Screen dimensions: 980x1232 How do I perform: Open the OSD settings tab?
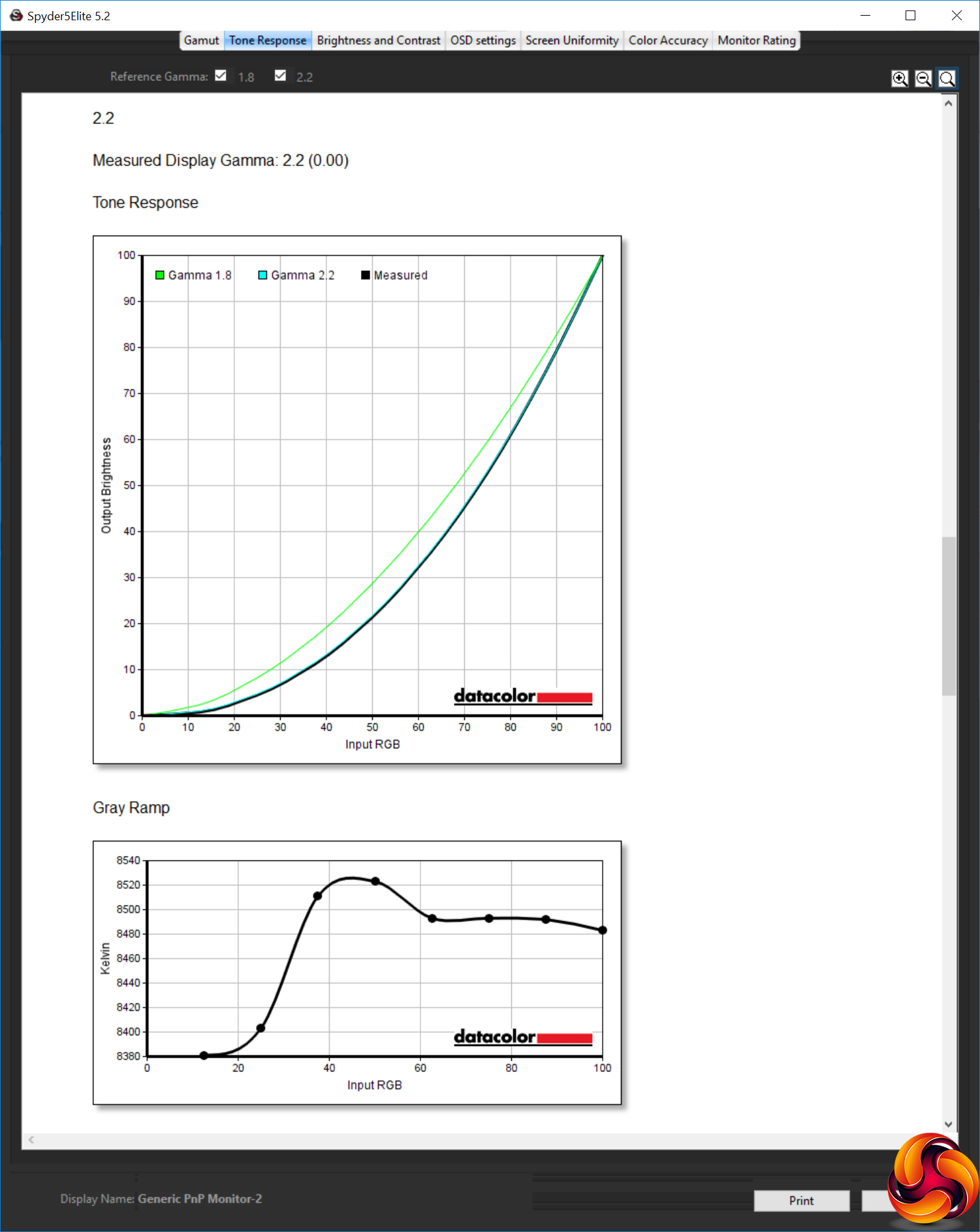[x=483, y=40]
